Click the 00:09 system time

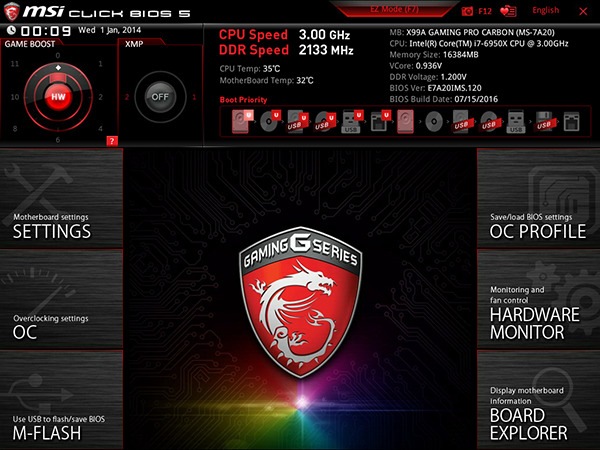(46, 31)
